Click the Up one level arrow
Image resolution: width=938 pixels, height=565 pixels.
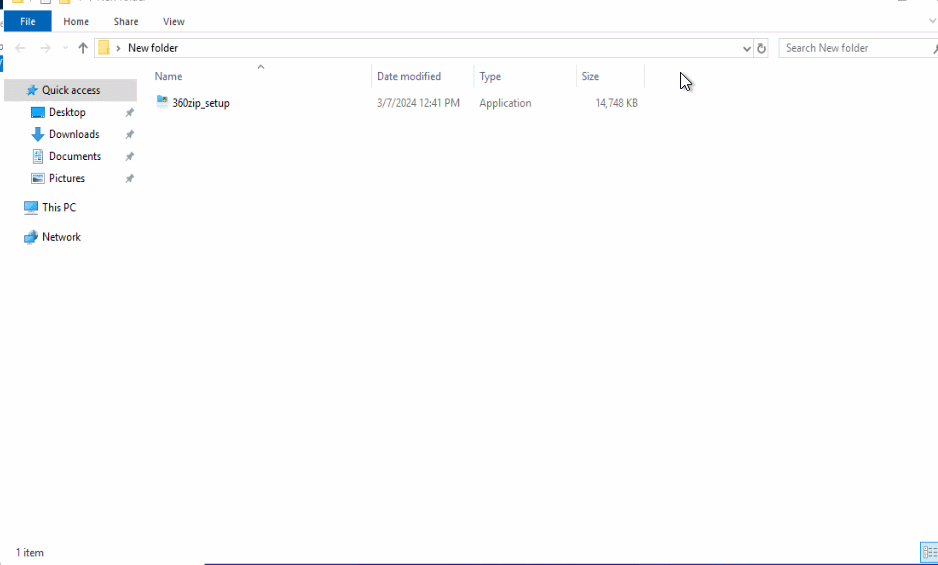[x=83, y=48]
